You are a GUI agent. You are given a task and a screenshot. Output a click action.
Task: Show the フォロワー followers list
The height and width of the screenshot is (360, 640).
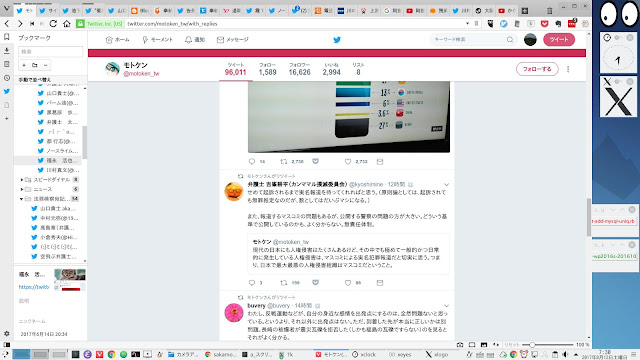(x=300, y=69)
